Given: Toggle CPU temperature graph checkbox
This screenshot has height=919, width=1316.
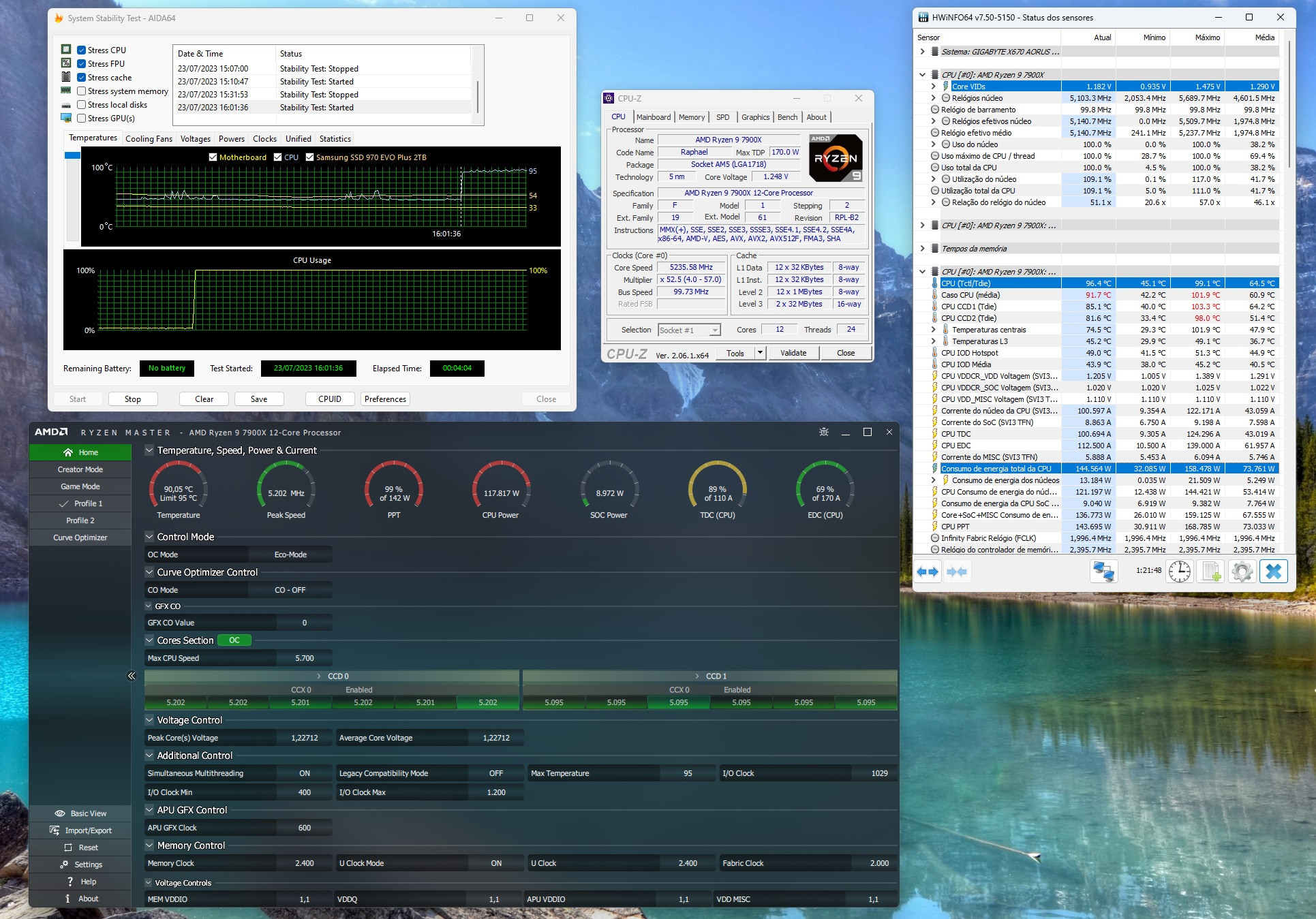Looking at the screenshot, I should (277, 157).
